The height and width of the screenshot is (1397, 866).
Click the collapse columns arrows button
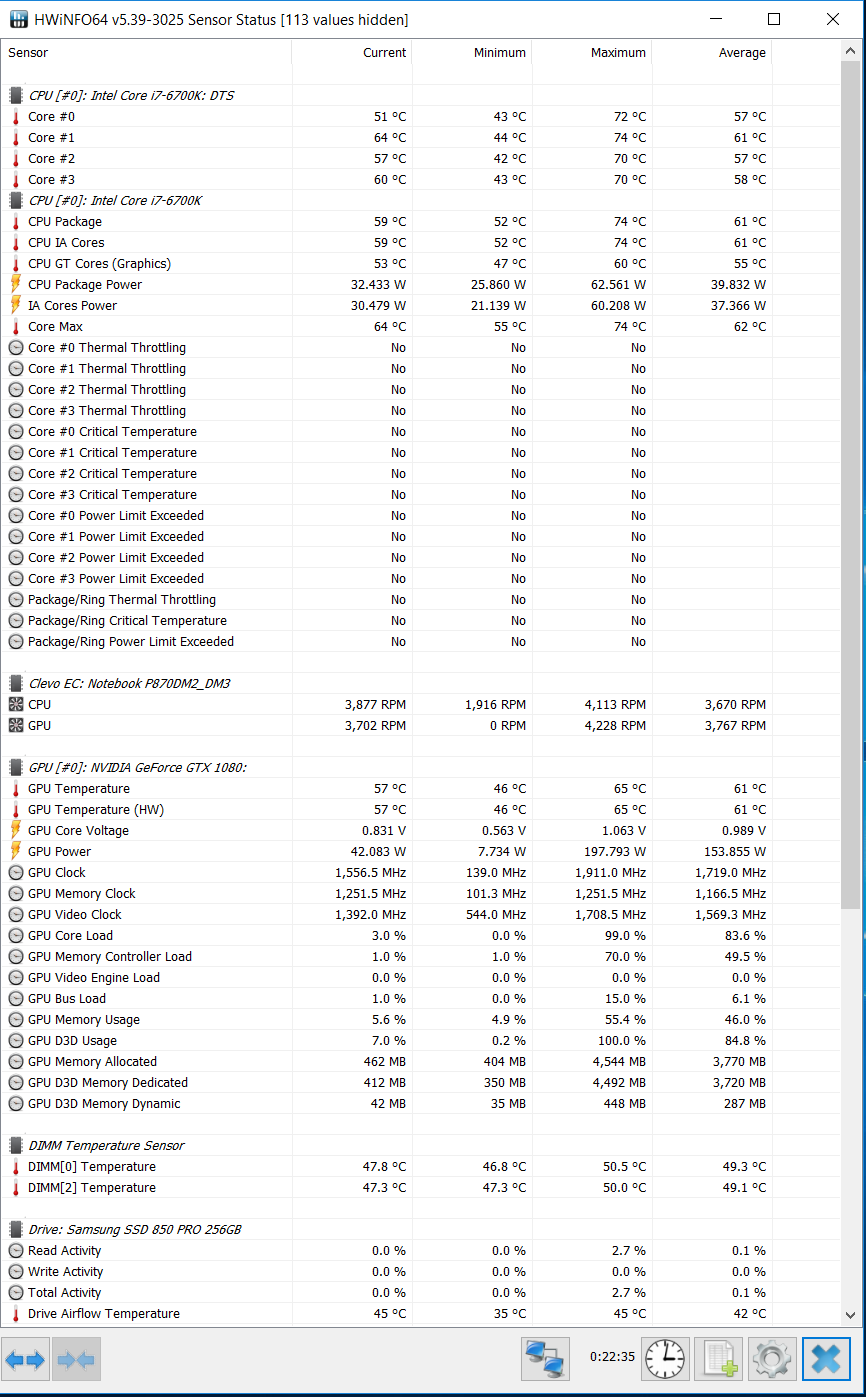(76, 1359)
